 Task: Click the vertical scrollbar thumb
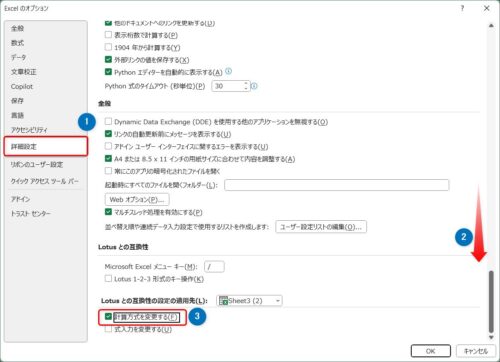coord(491,302)
